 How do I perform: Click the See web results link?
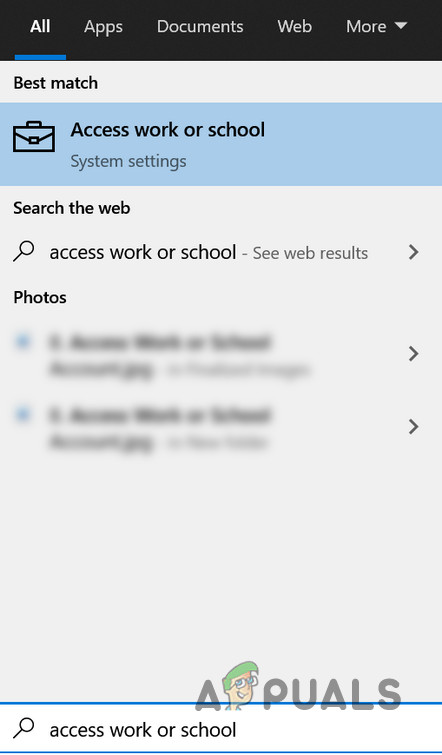pyautogui.click(x=310, y=253)
